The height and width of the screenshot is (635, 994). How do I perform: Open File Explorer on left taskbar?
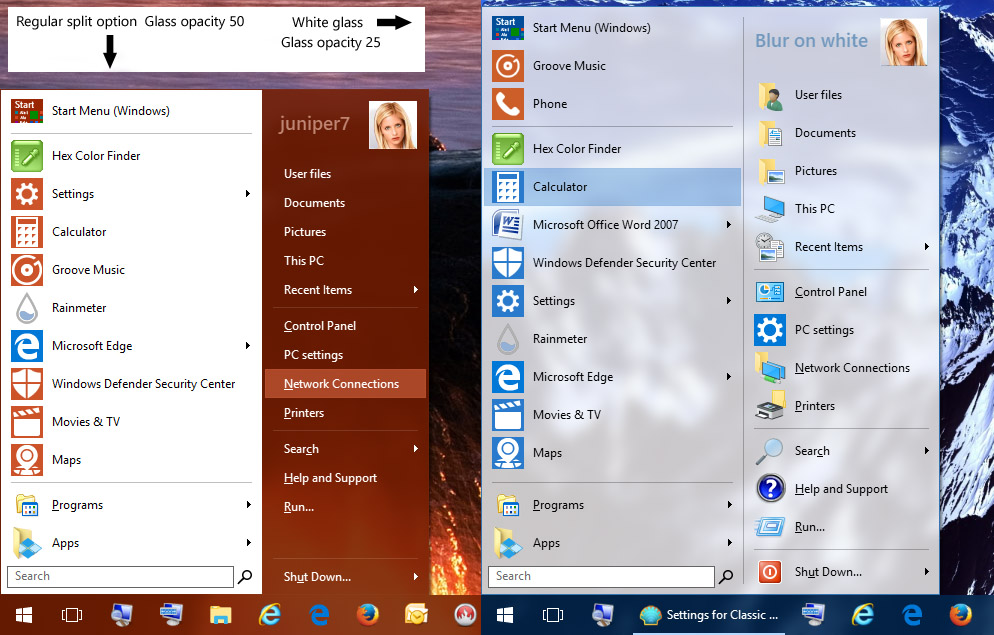pos(221,615)
